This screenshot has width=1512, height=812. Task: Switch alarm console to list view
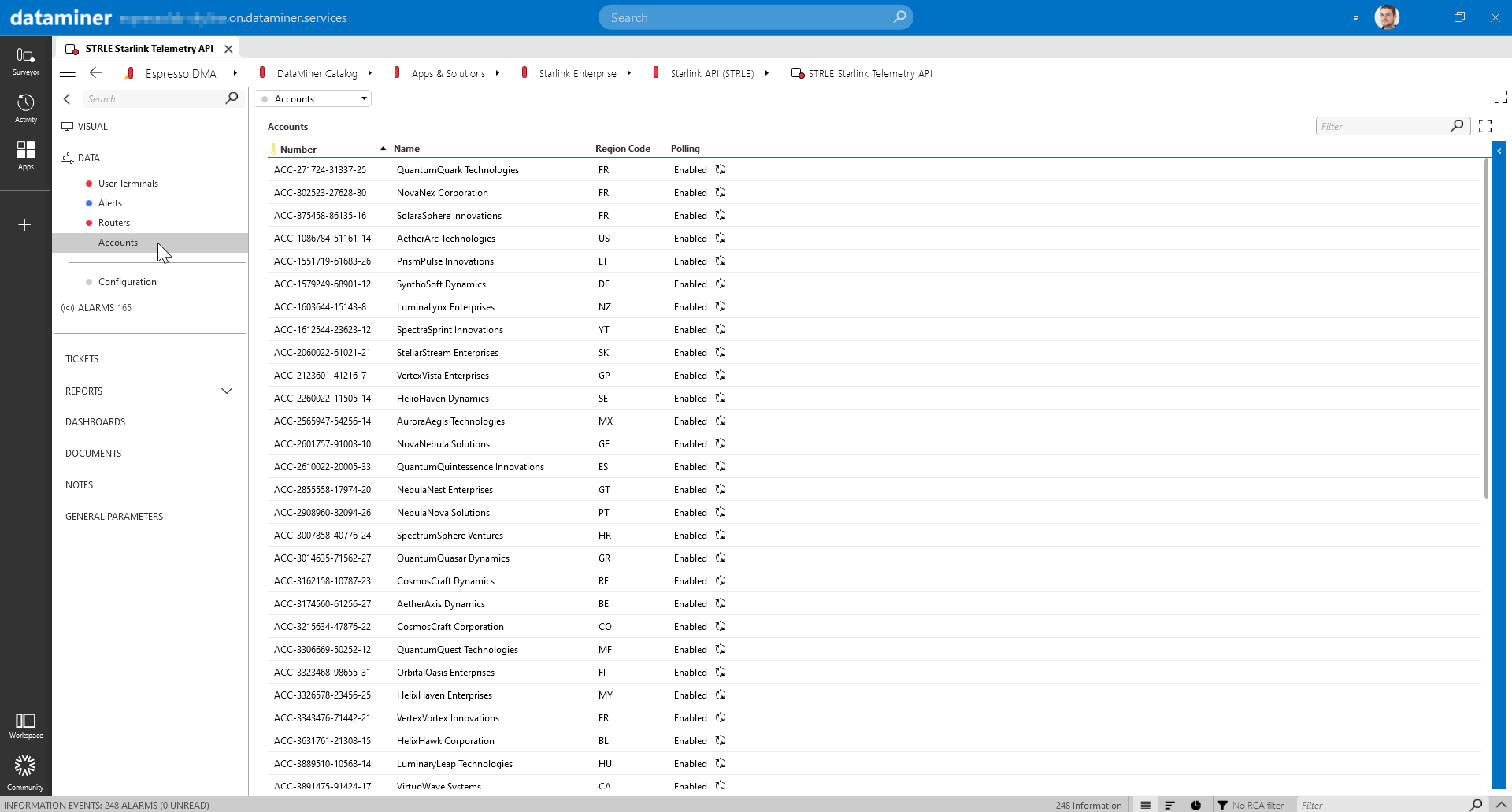1146,805
